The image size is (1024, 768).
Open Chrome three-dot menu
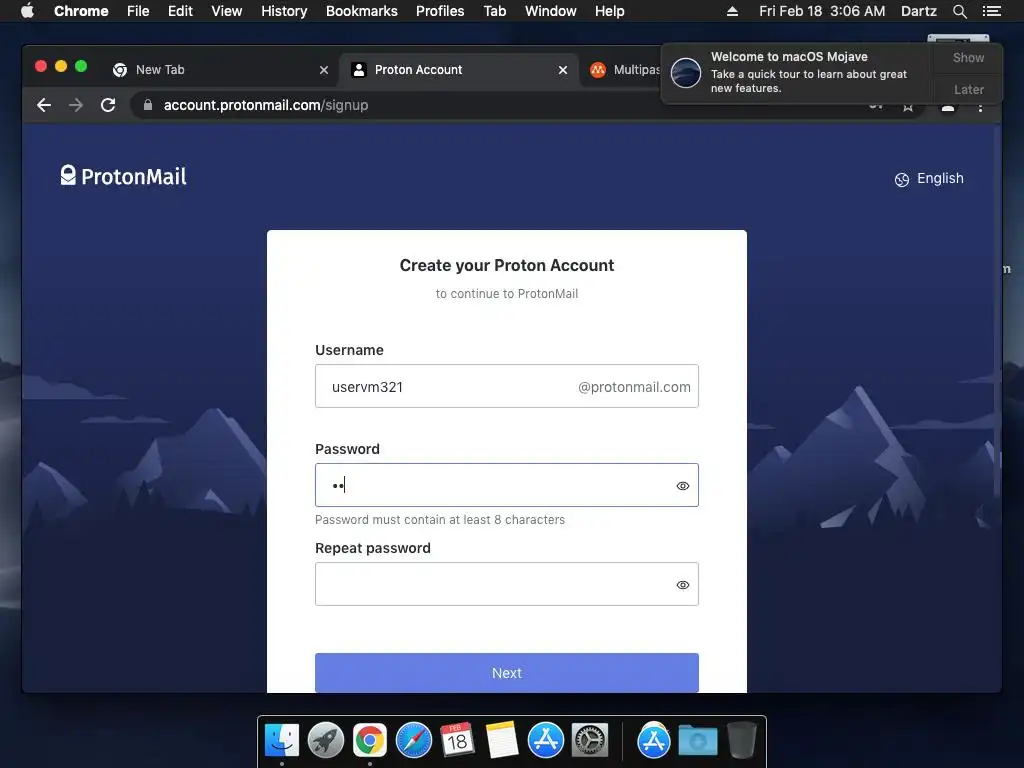point(980,107)
